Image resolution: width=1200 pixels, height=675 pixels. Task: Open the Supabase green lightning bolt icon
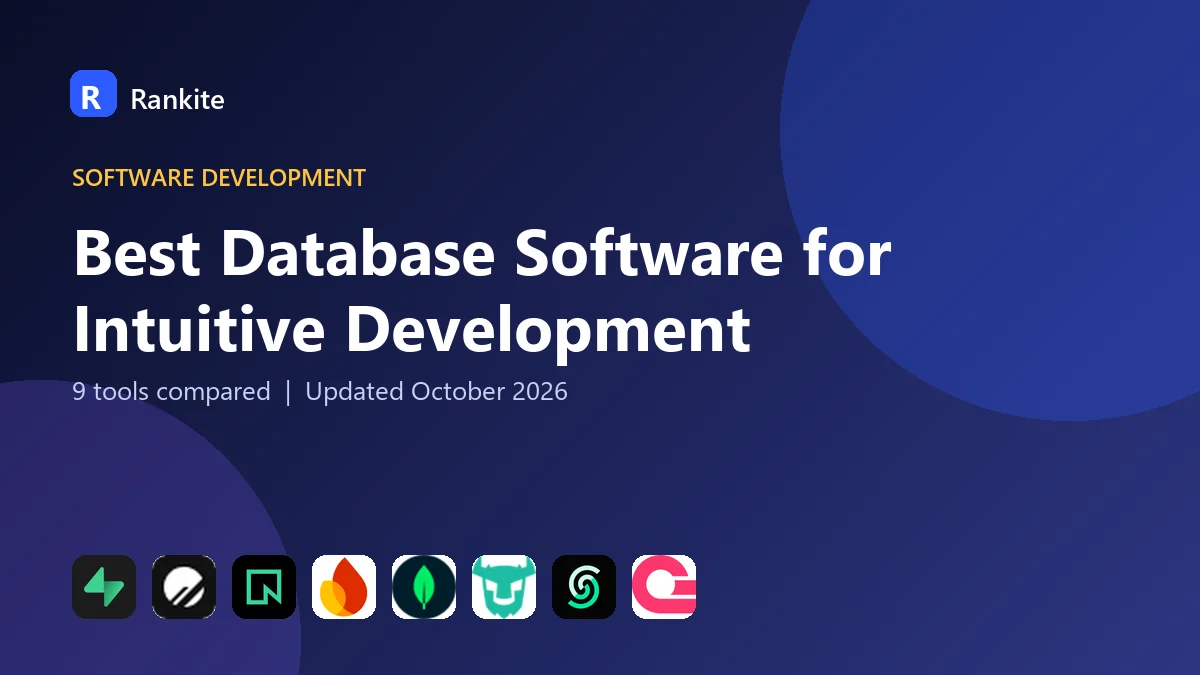(x=104, y=587)
